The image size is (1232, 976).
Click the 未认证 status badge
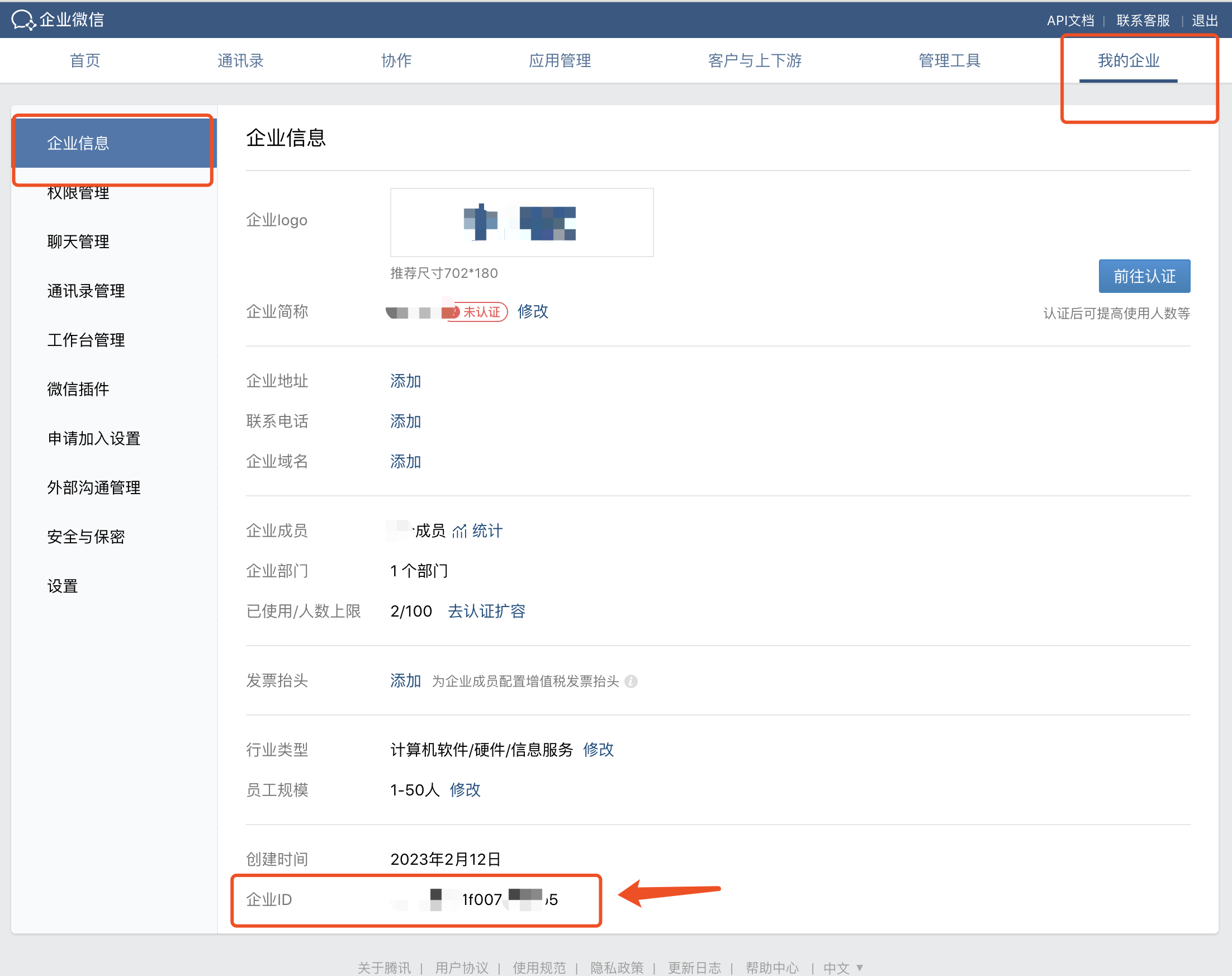(x=481, y=312)
